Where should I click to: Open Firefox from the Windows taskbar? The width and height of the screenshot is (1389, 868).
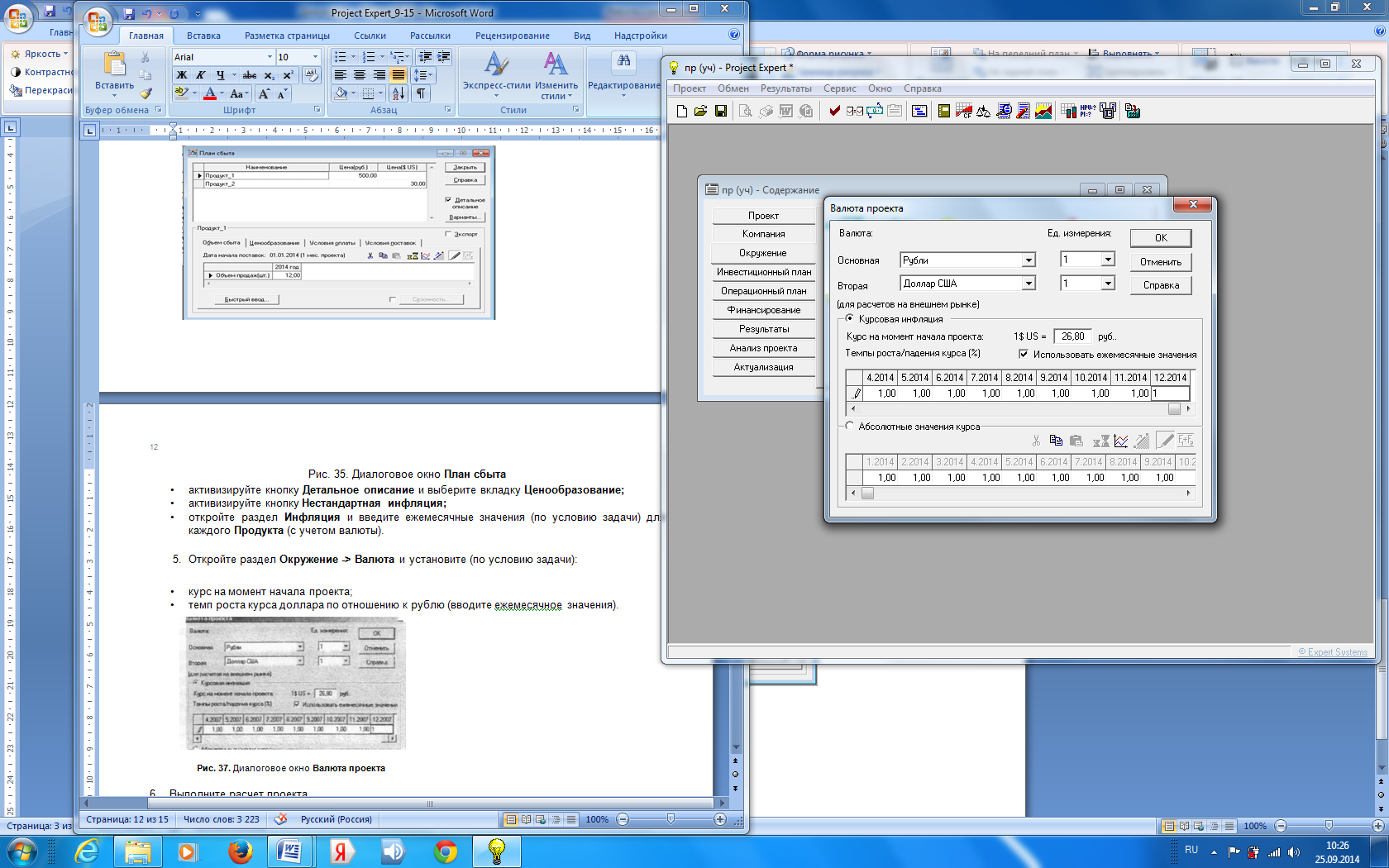[241, 851]
